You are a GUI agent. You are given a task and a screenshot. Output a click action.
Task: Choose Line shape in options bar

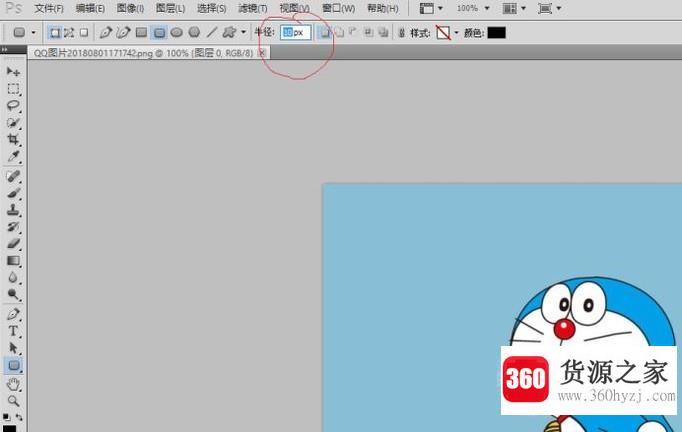click(212, 33)
